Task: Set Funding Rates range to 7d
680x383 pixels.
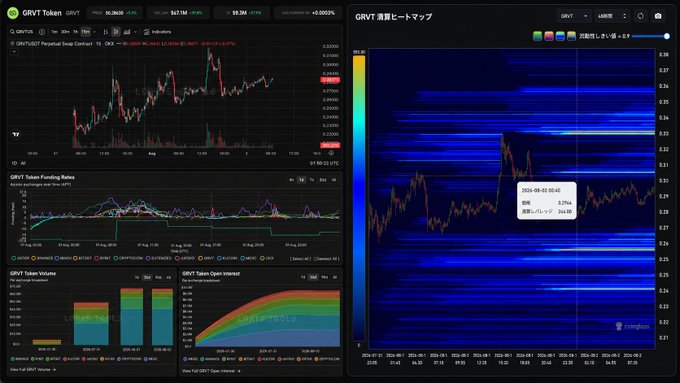Action: tap(311, 180)
